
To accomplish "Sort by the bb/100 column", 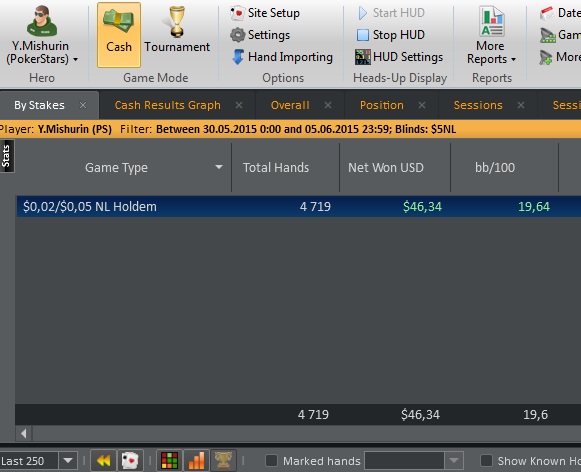I will pos(495,167).
